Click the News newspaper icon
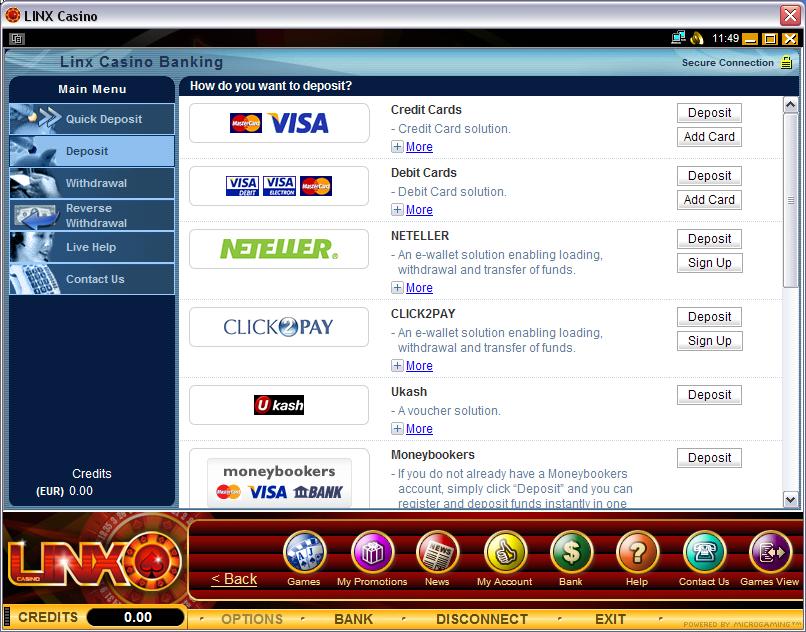The width and height of the screenshot is (806, 632). click(437, 552)
